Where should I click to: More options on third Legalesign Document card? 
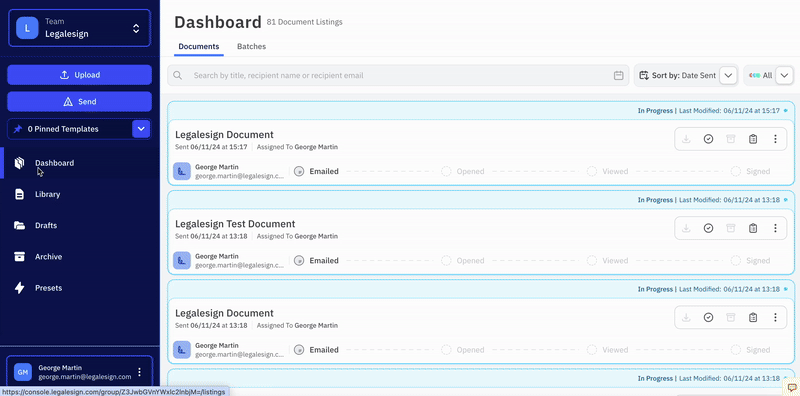click(x=776, y=317)
